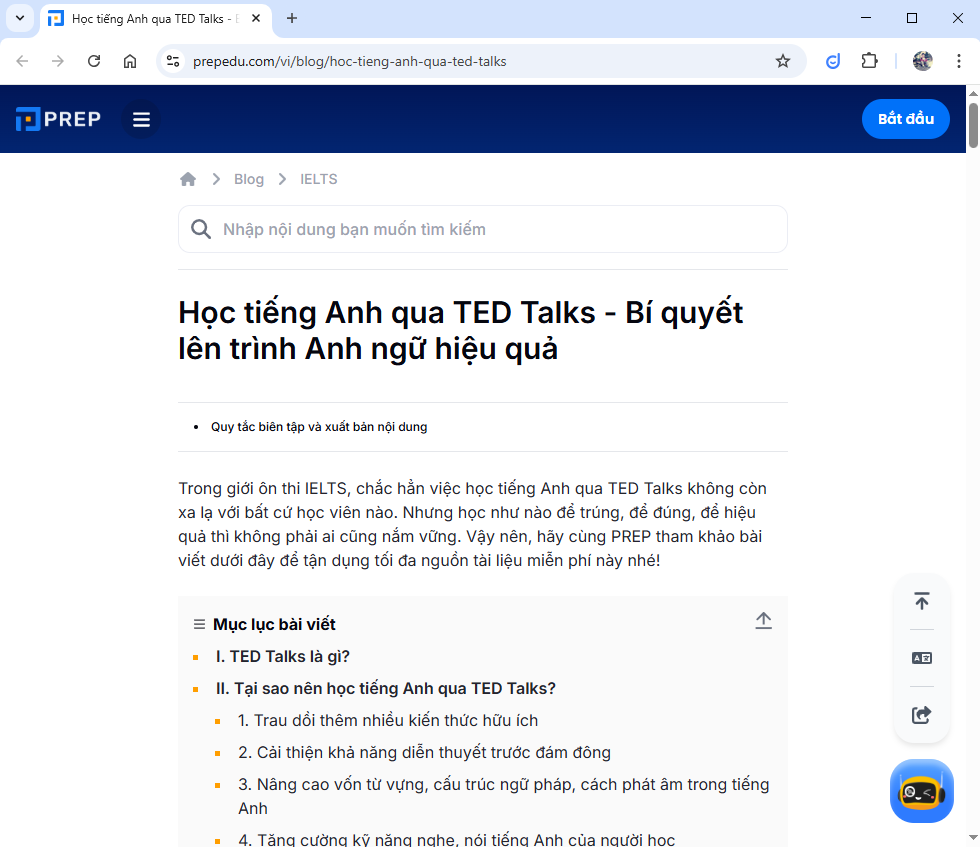Image resolution: width=980 pixels, height=847 pixels.
Task: Open item 3. Nâng cao vốn từ vựng
Action: coord(504,796)
